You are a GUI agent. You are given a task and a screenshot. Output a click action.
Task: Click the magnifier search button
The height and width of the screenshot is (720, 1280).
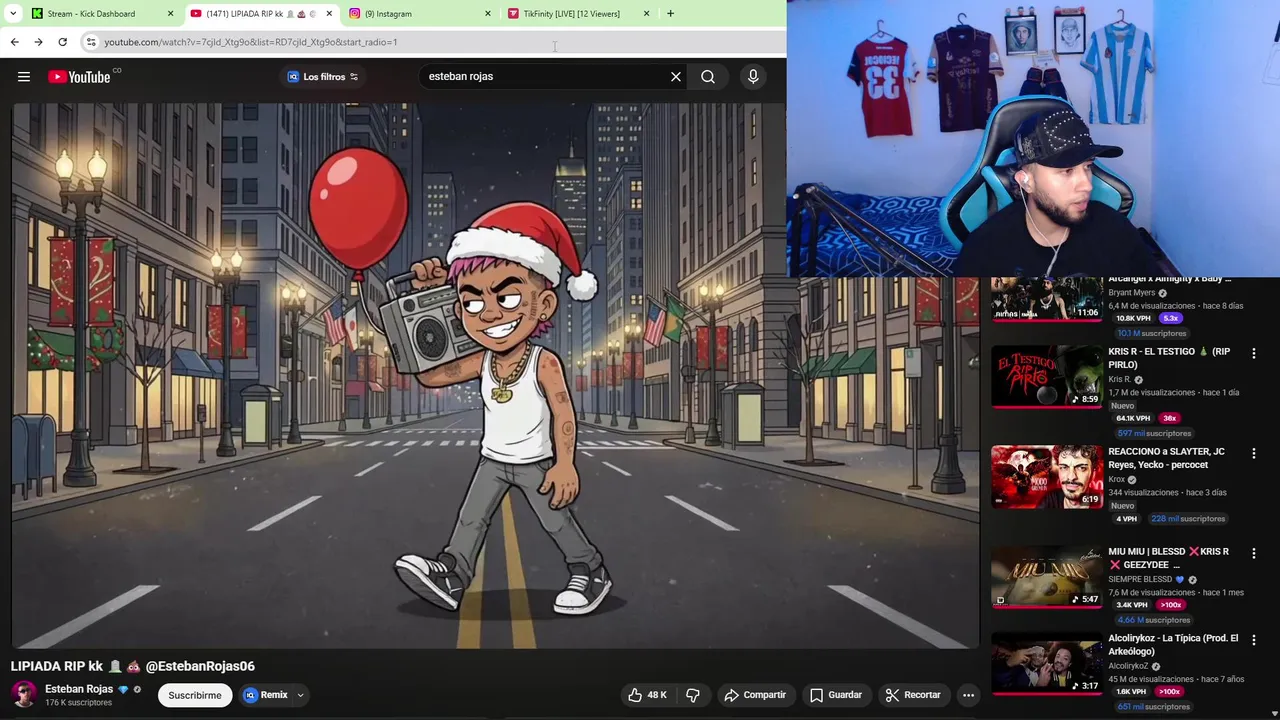[708, 77]
